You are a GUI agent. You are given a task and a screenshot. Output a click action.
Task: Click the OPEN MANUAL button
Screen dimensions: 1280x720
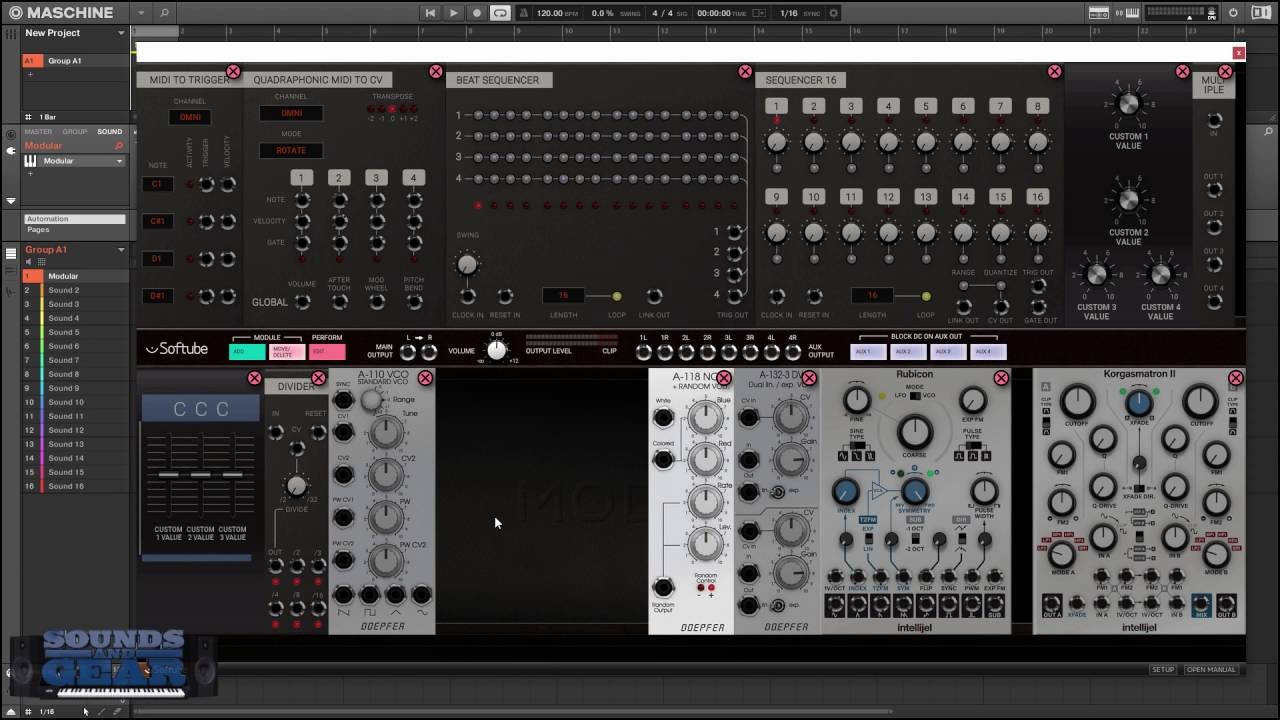click(x=1211, y=670)
